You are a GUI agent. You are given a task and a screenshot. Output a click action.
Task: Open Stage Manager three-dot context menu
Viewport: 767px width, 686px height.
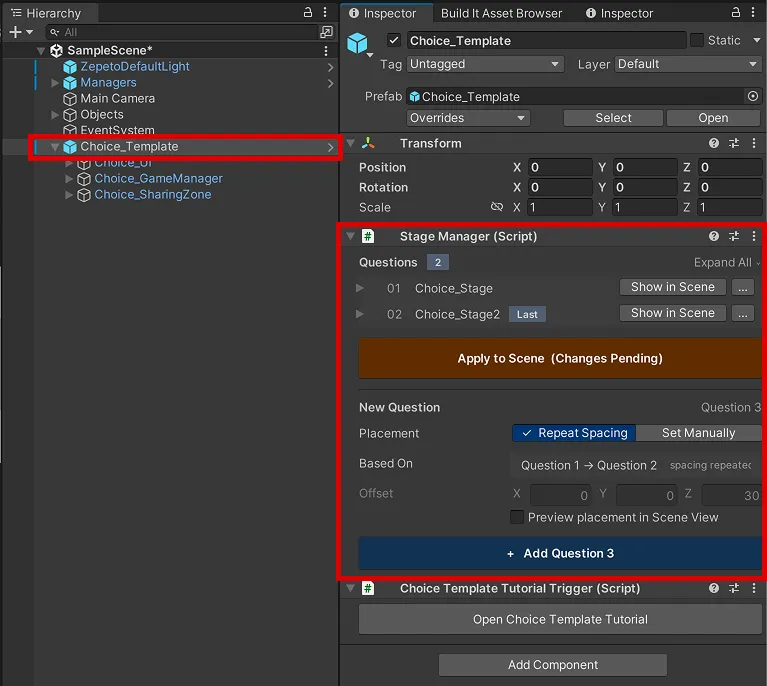pyautogui.click(x=753, y=236)
